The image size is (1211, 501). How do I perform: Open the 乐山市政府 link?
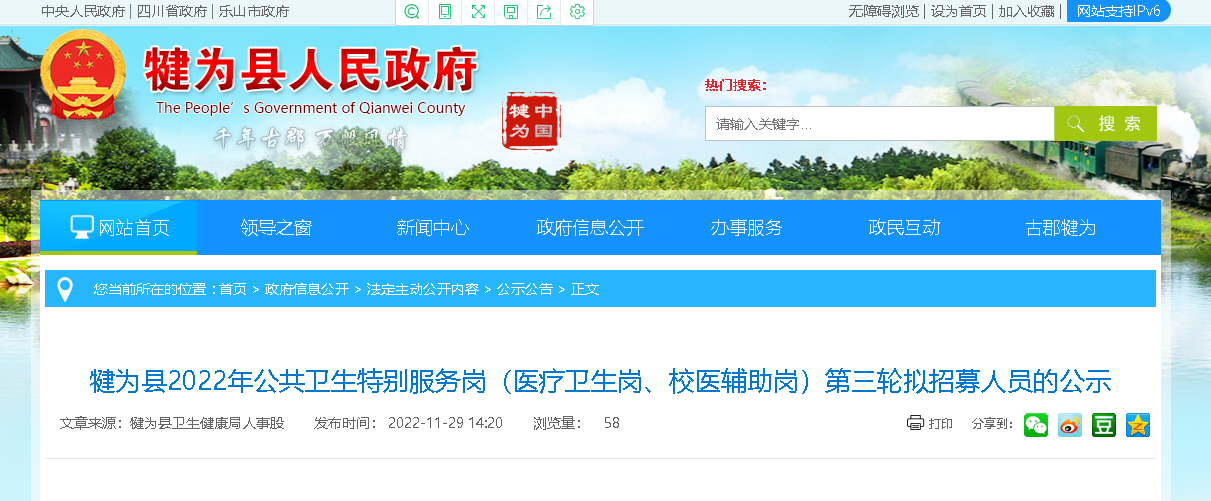254,11
